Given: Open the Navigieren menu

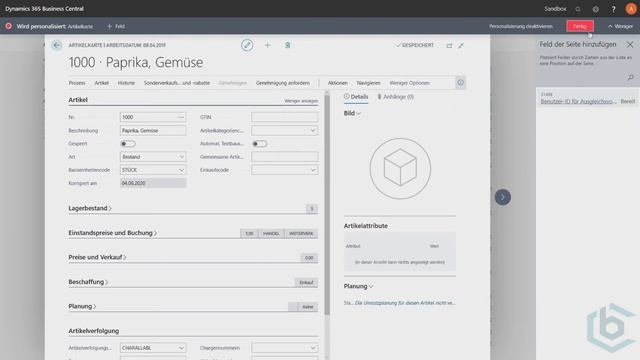Looking at the screenshot, I should pos(368,83).
